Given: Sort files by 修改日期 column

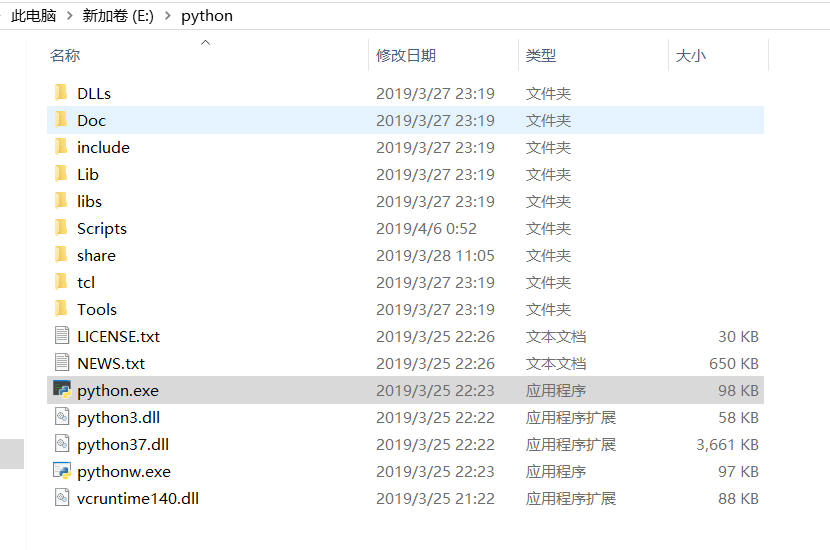Looking at the screenshot, I should [x=406, y=56].
